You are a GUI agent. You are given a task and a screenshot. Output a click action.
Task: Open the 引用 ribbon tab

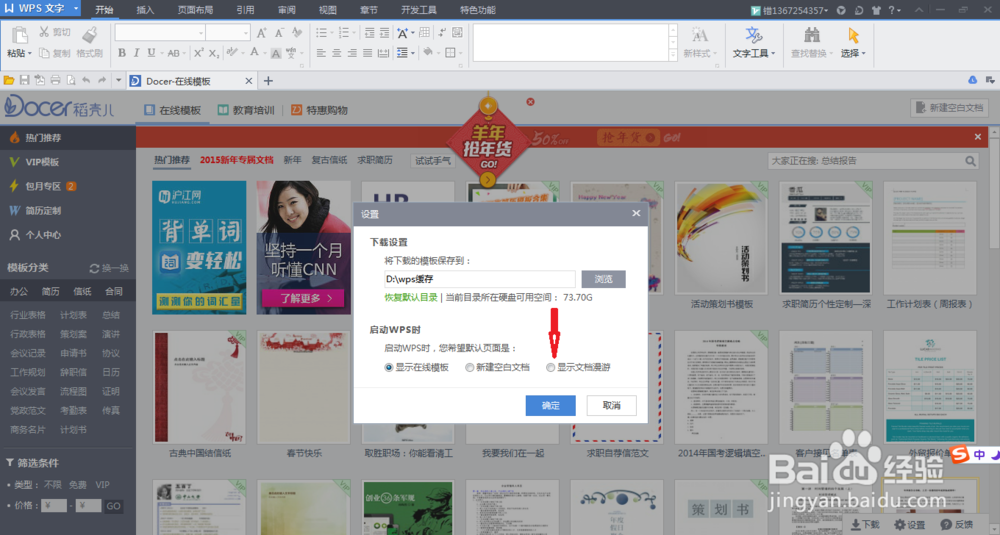click(x=245, y=10)
